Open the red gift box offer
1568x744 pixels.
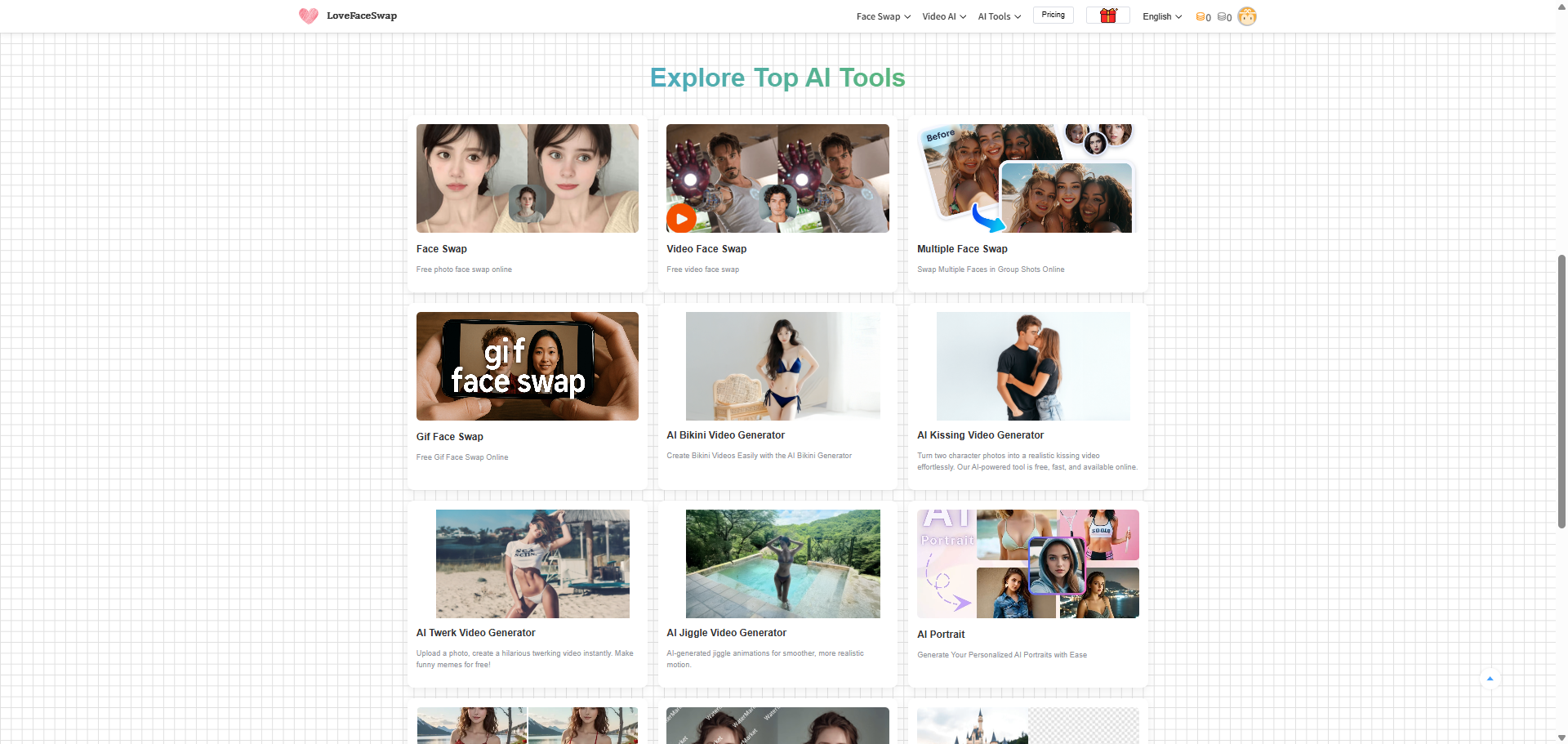coord(1107,16)
